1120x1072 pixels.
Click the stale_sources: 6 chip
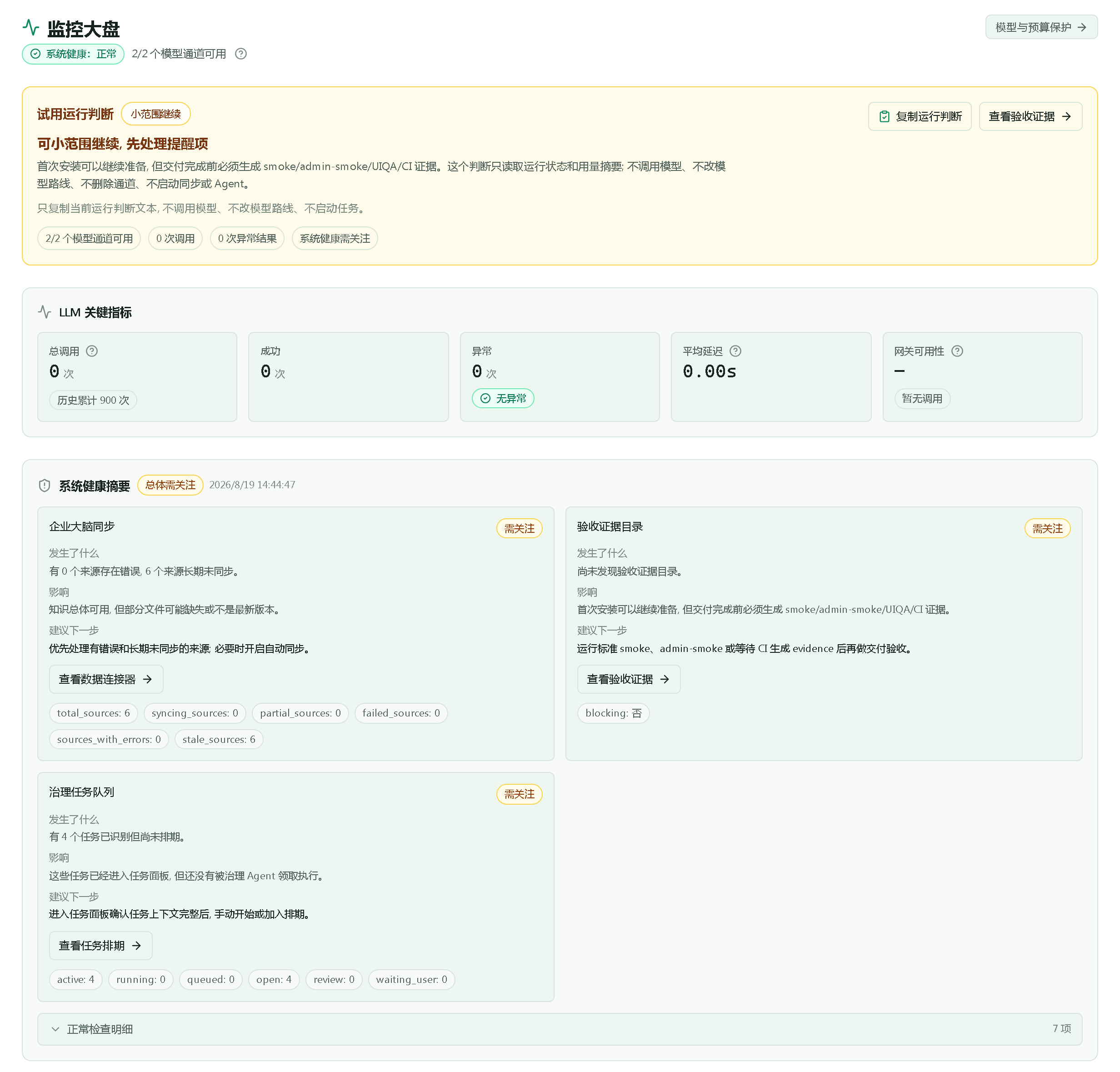click(219, 739)
